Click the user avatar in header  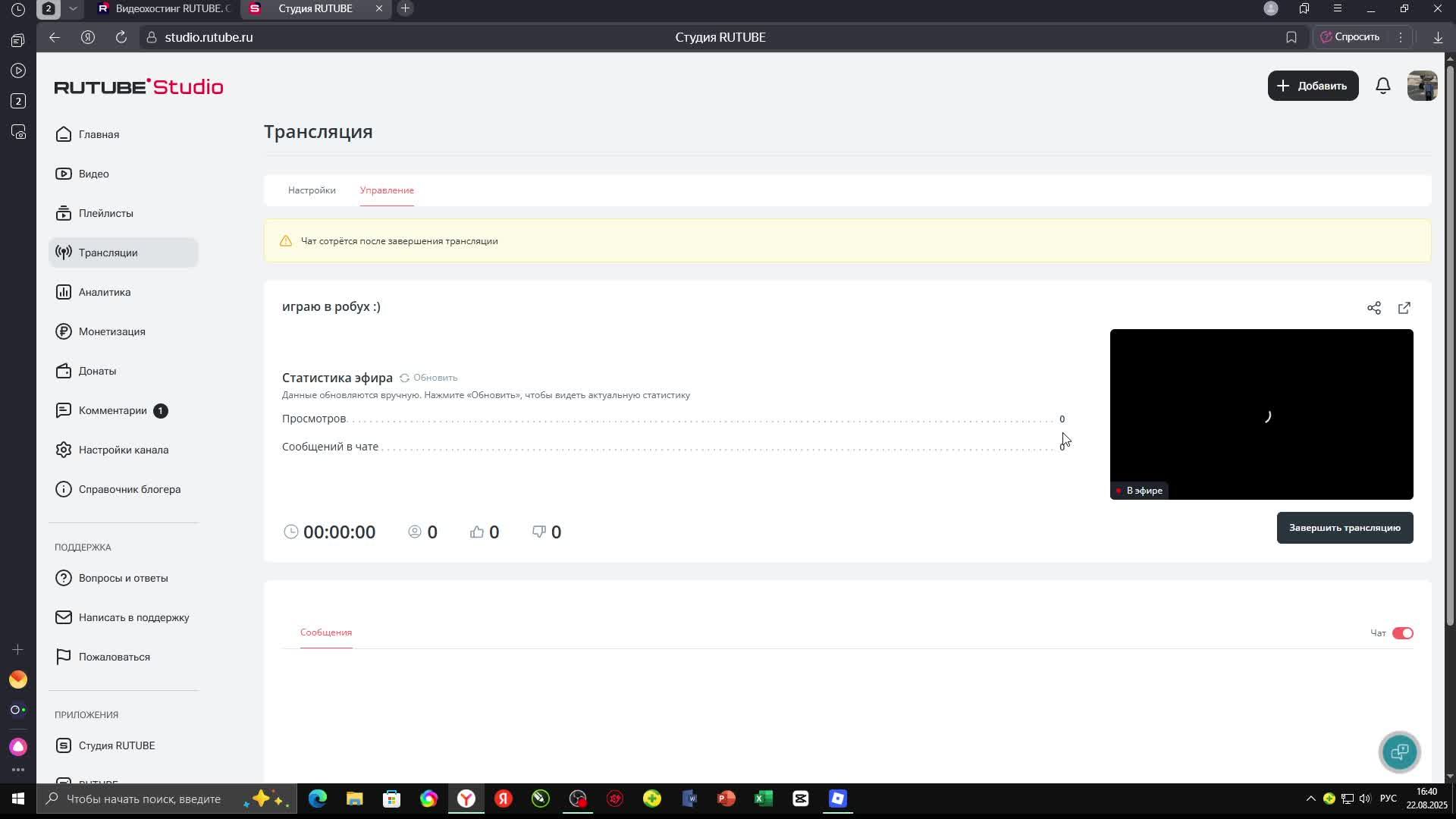(x=1422, y=86)
